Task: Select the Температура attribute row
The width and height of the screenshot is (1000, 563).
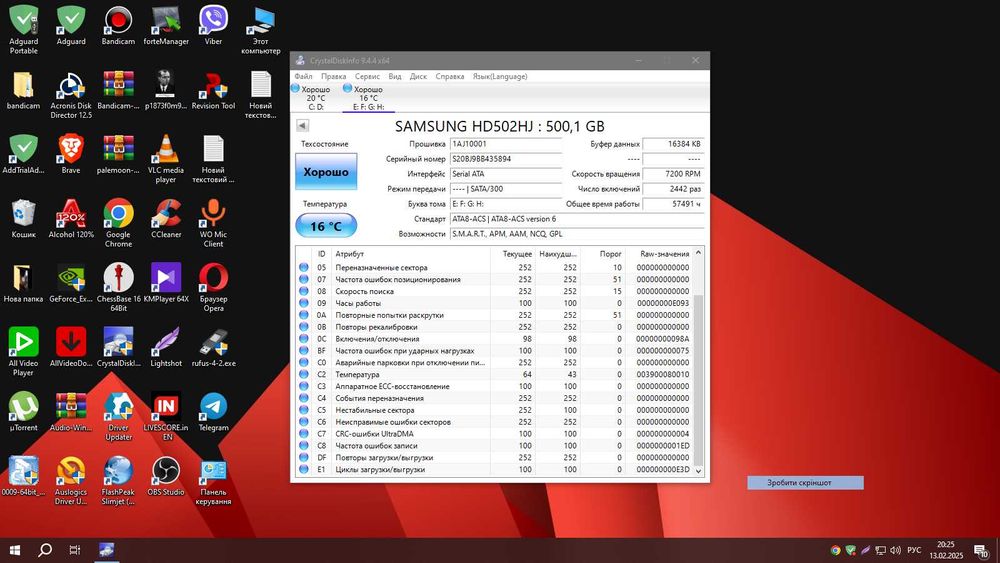Action: point(495,374)
